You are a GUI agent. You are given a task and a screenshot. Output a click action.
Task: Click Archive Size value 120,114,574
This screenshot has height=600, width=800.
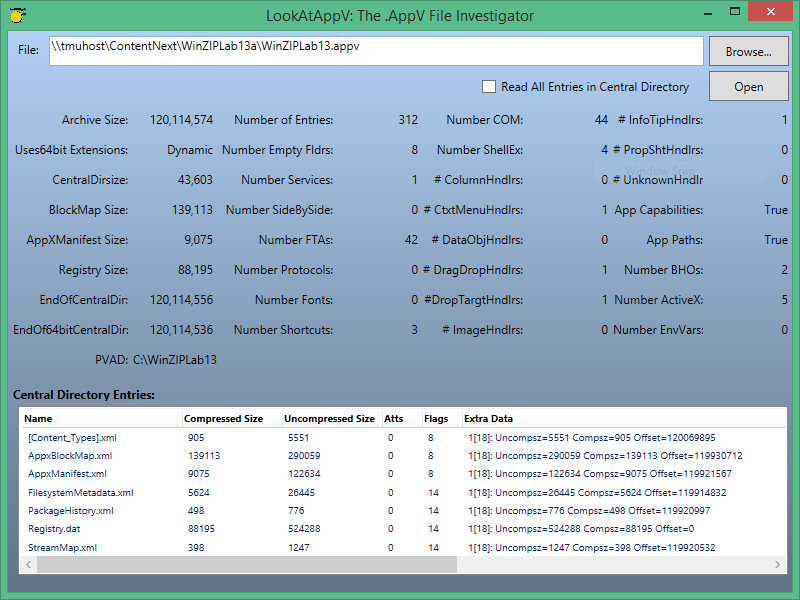point(181,120)
